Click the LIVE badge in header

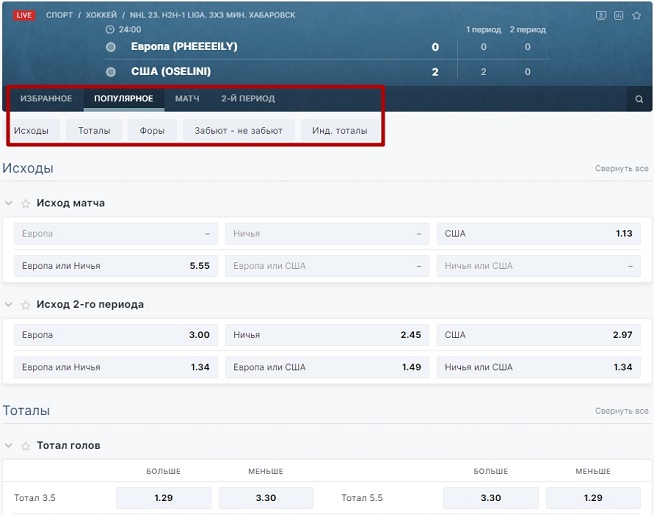point(24,16)
